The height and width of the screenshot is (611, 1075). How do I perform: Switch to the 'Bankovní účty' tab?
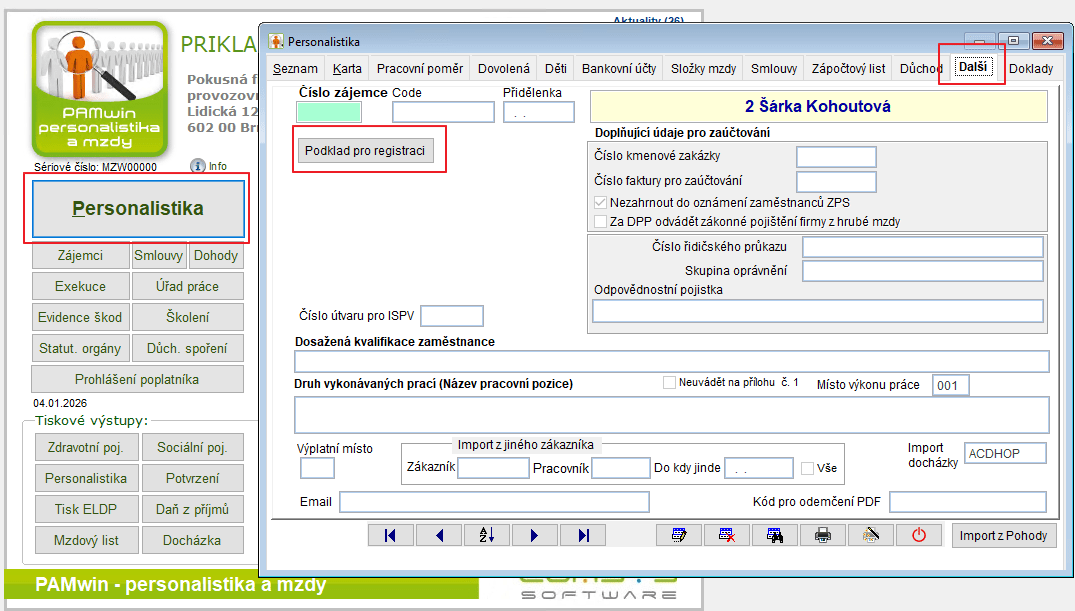(619, 69)
